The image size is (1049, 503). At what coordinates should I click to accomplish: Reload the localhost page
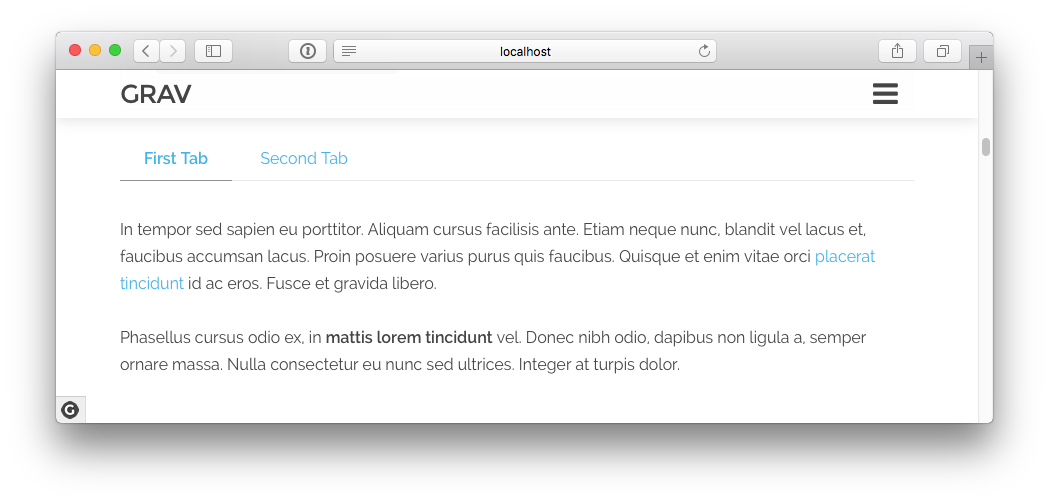[x=704, y=51]
